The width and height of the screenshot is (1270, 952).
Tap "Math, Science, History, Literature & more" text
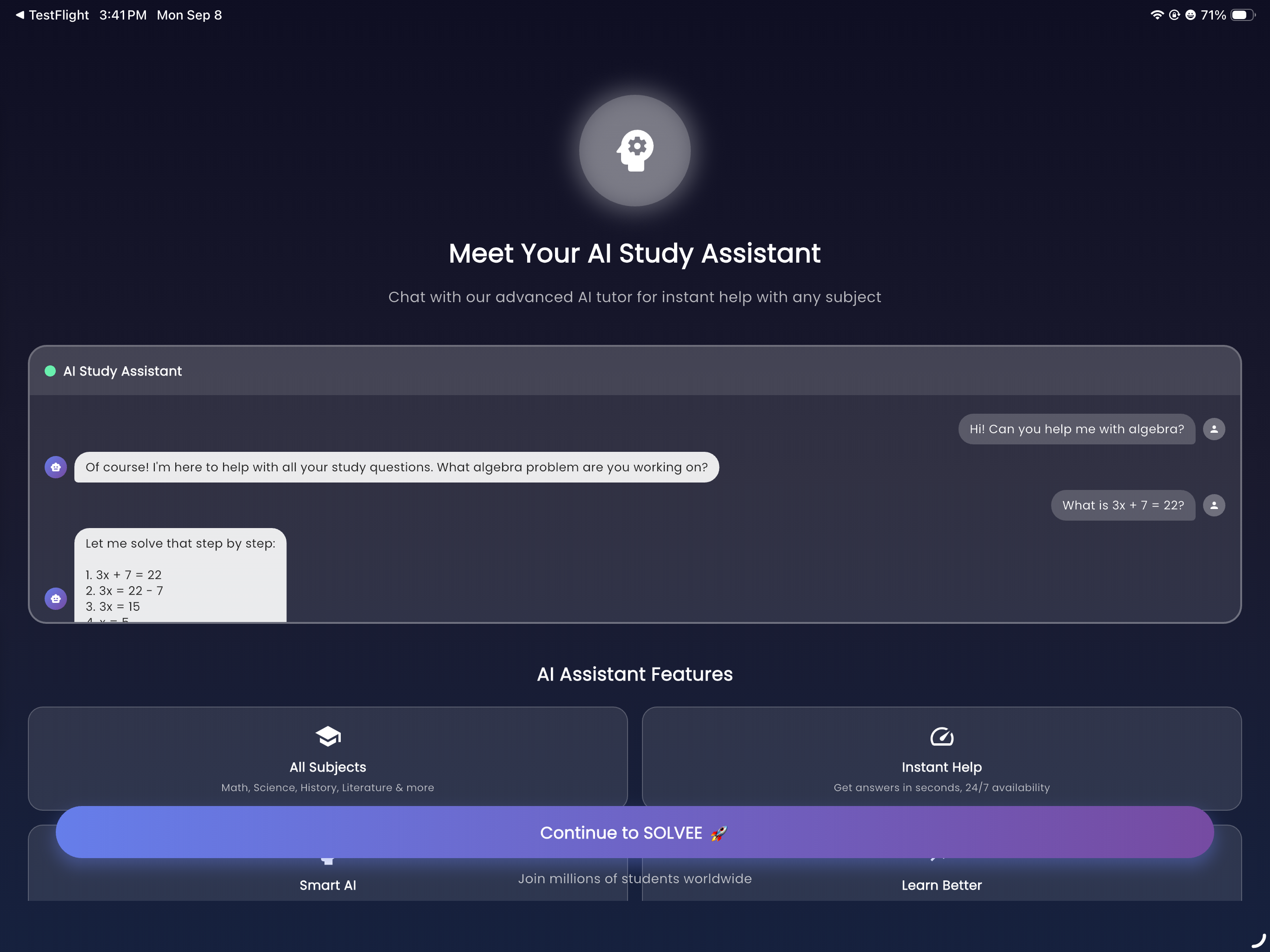328,788
